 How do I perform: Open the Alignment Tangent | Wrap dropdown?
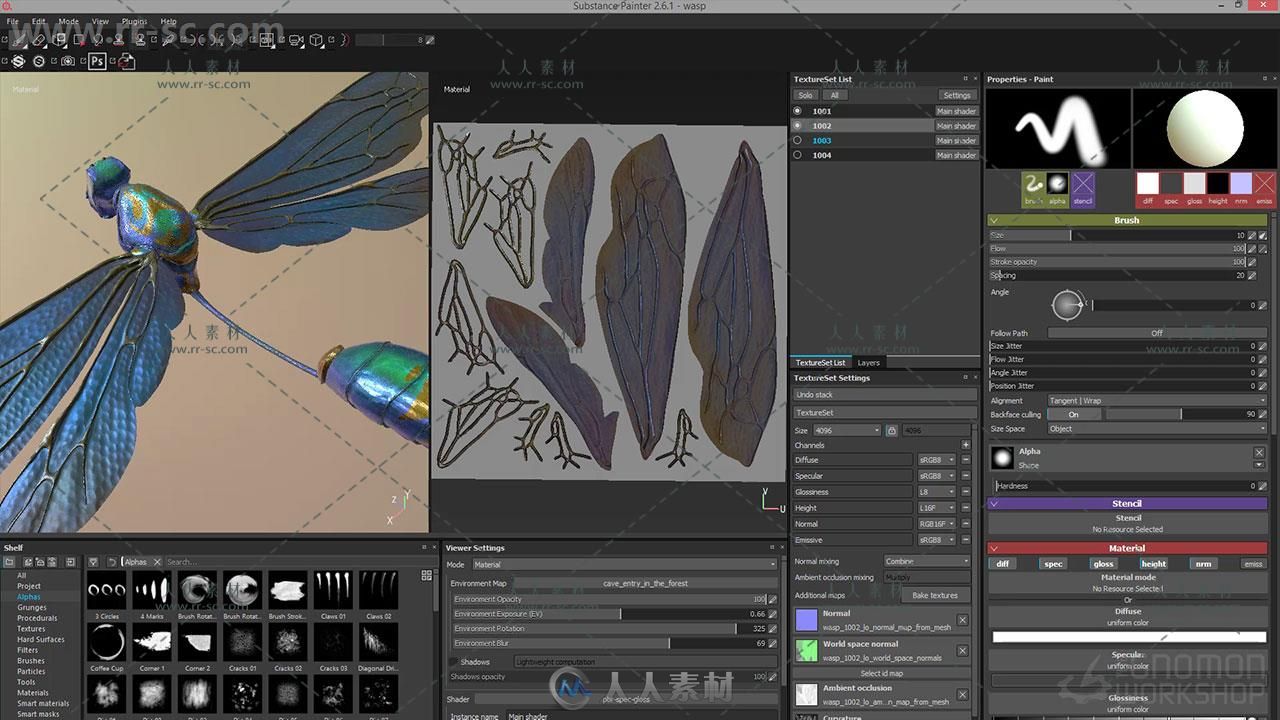point(1156,401)
